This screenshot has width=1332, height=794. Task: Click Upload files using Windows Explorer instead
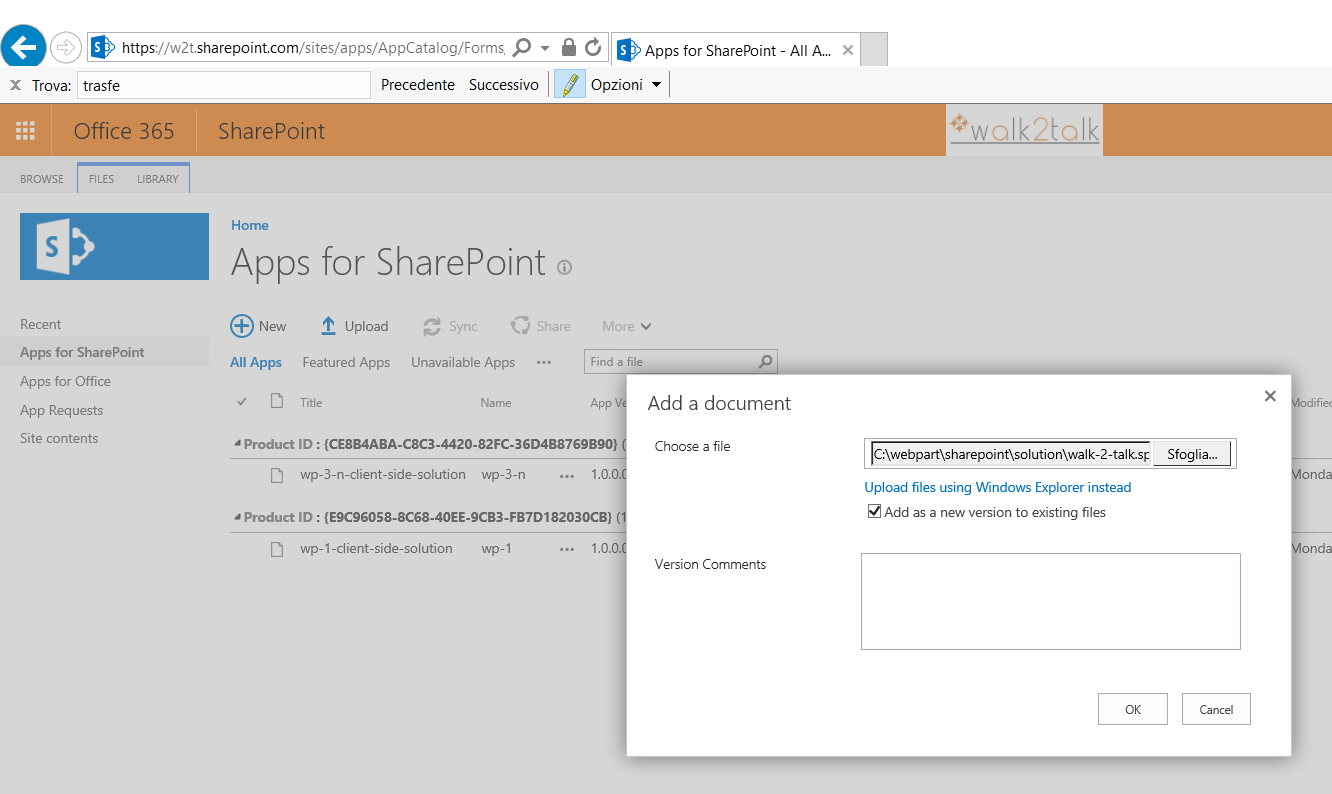point(998,487)
